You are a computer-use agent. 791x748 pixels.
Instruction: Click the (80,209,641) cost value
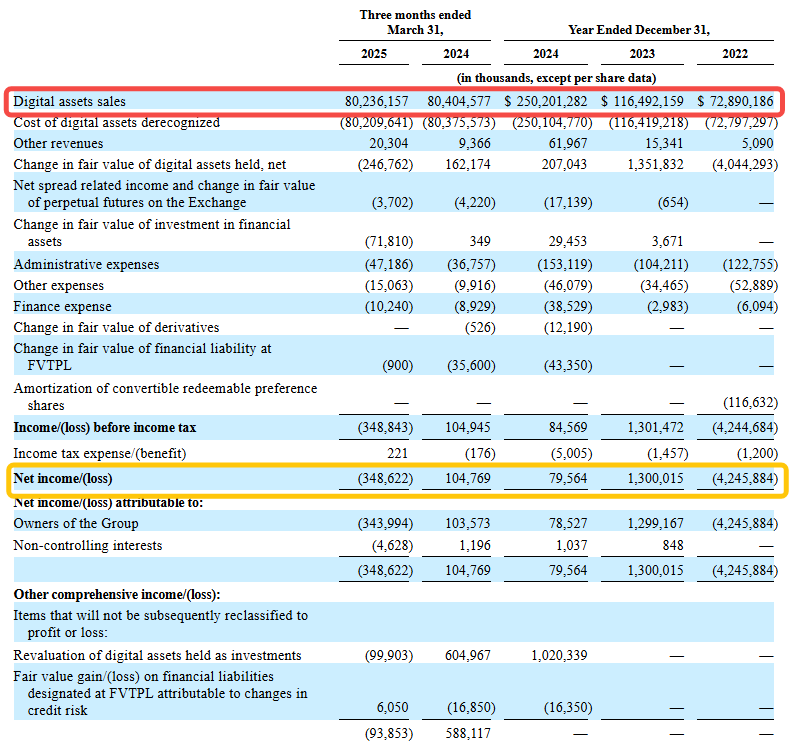pos(376,123)
